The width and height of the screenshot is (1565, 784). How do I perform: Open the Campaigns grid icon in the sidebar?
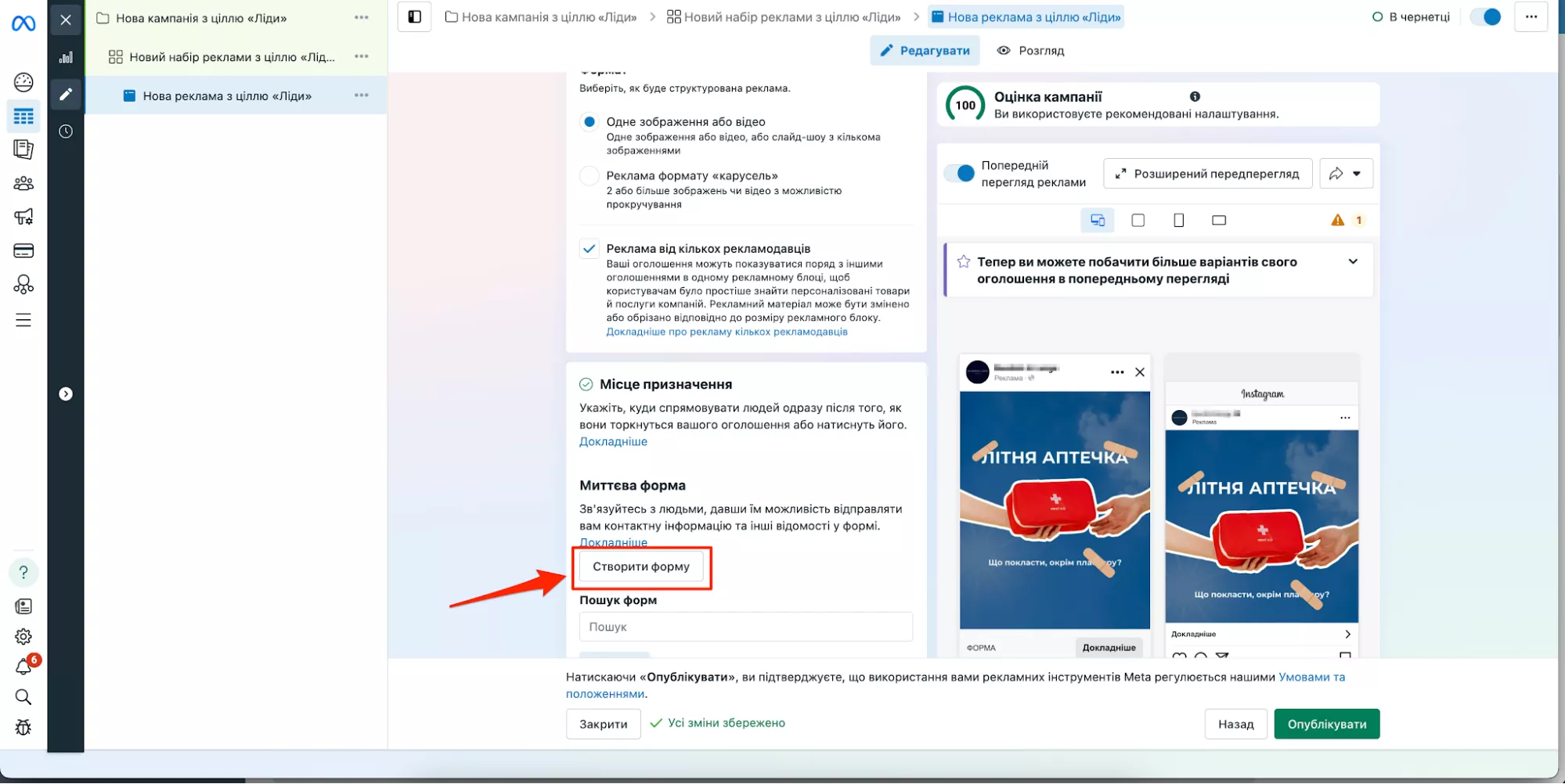[23, 116]
